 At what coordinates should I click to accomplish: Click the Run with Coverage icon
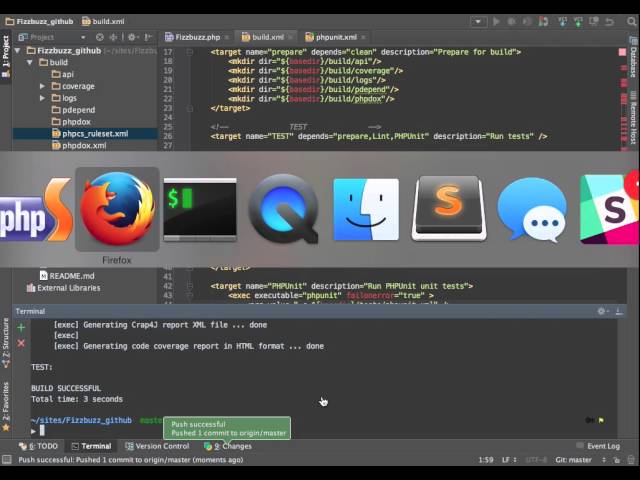point(527,21)
